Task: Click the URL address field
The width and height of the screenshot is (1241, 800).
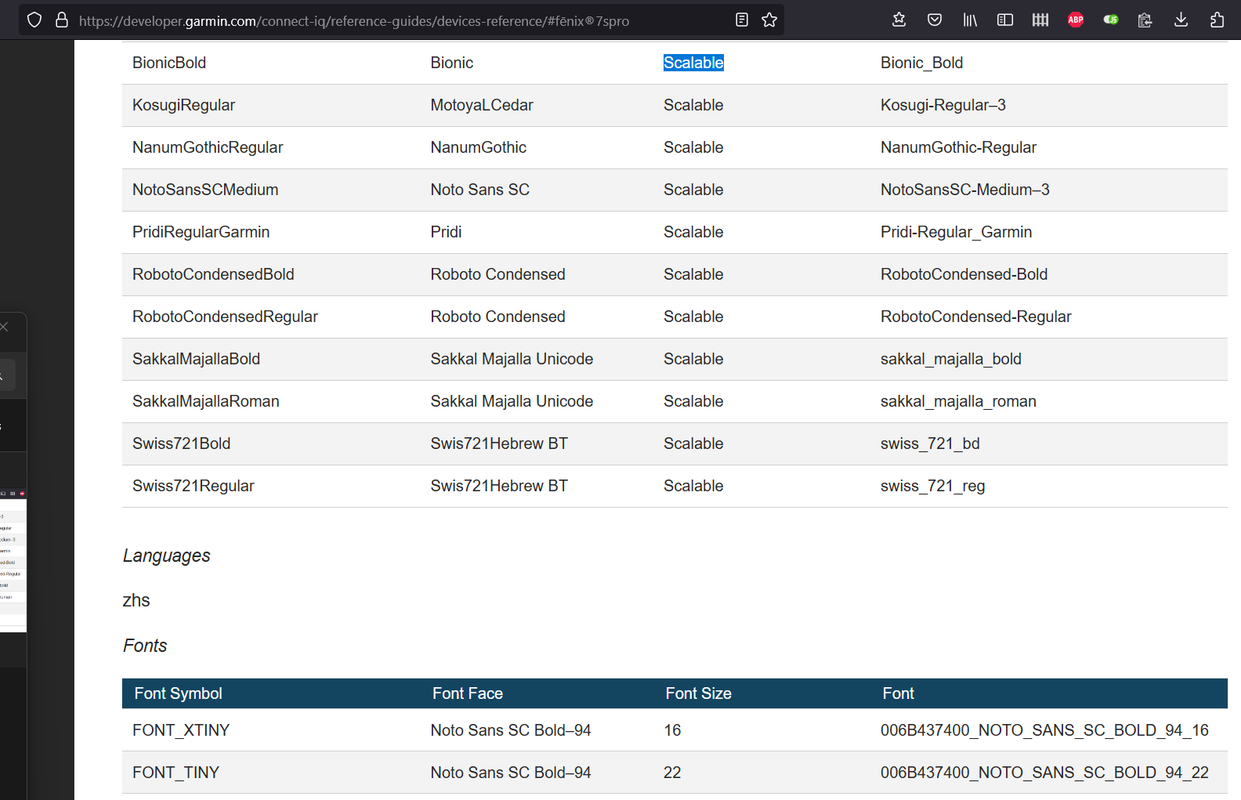Action: 400,20
